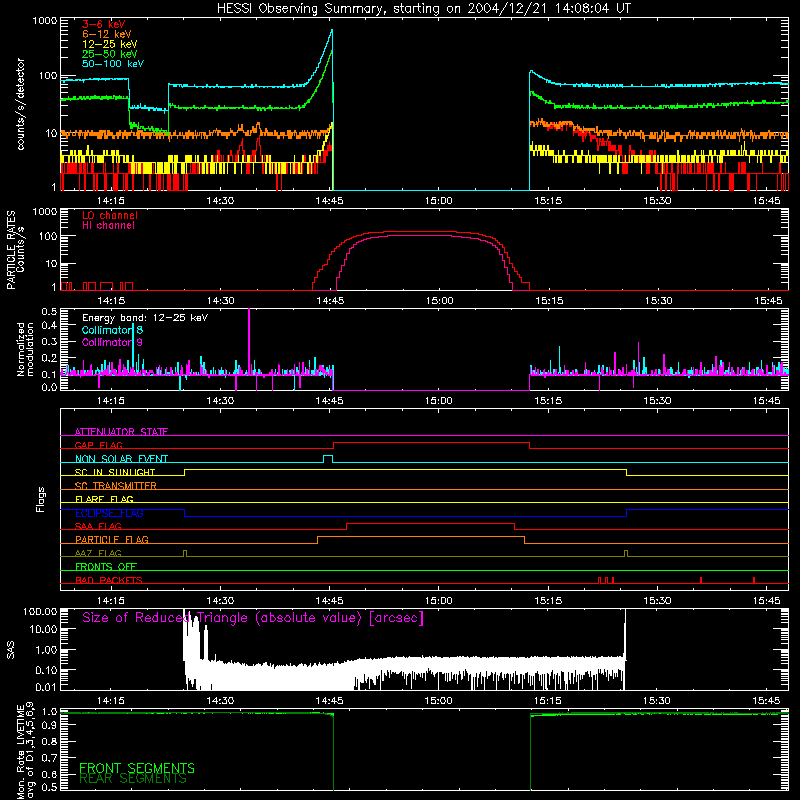800x800 pixels.
Task: Select the SC IN SUNLIGHT label
Action: pos(115,472)
